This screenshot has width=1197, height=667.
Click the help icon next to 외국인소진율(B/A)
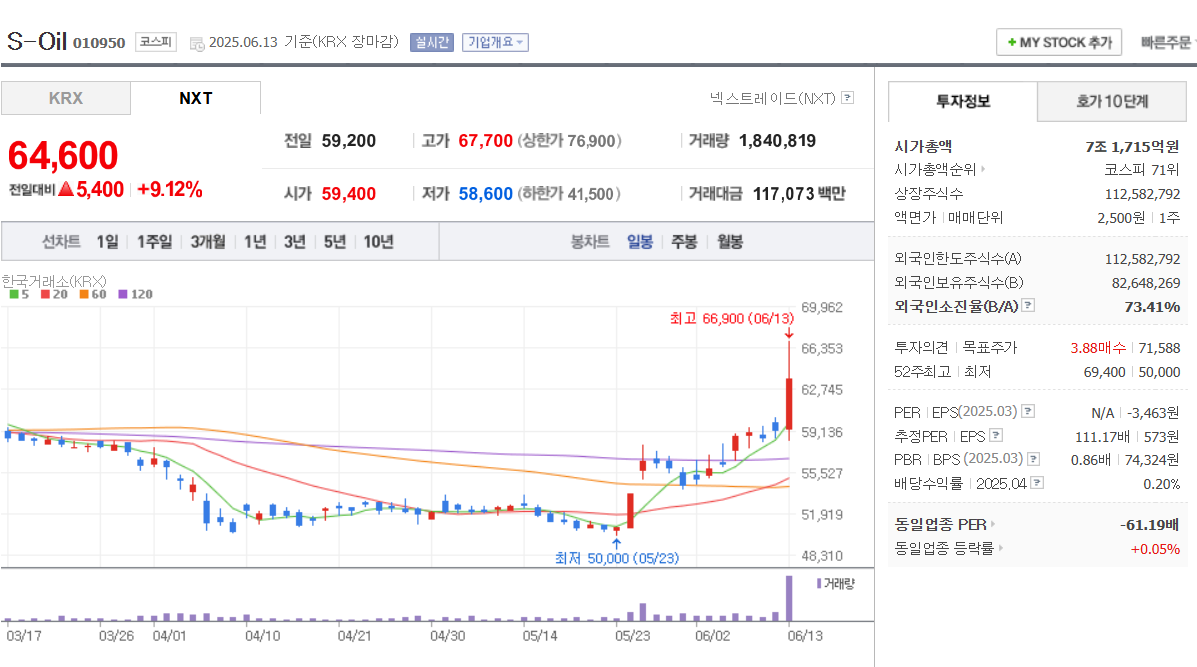click(x=1028, y=305)
